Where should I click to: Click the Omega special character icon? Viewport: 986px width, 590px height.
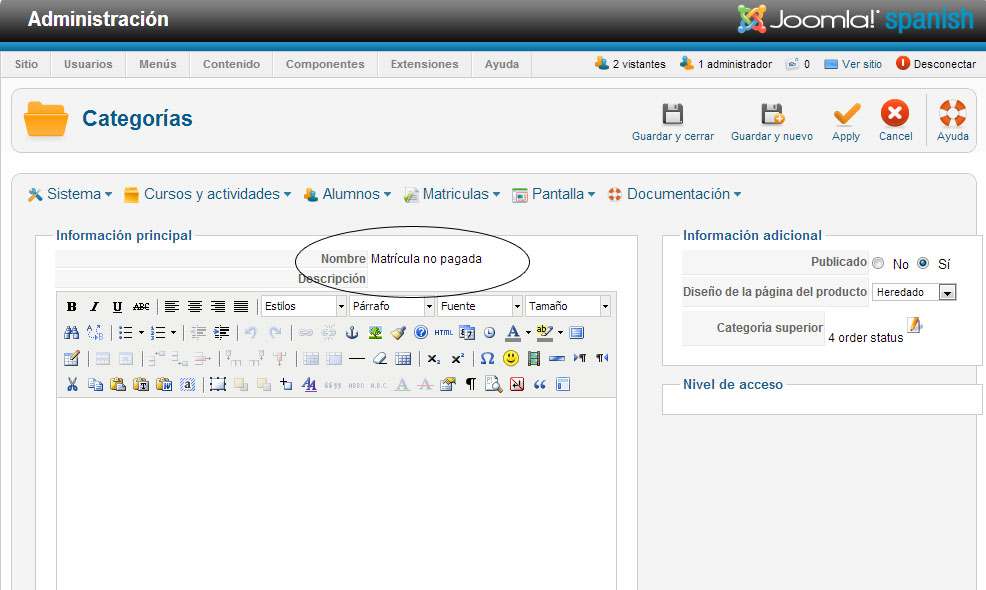[487, 358]
